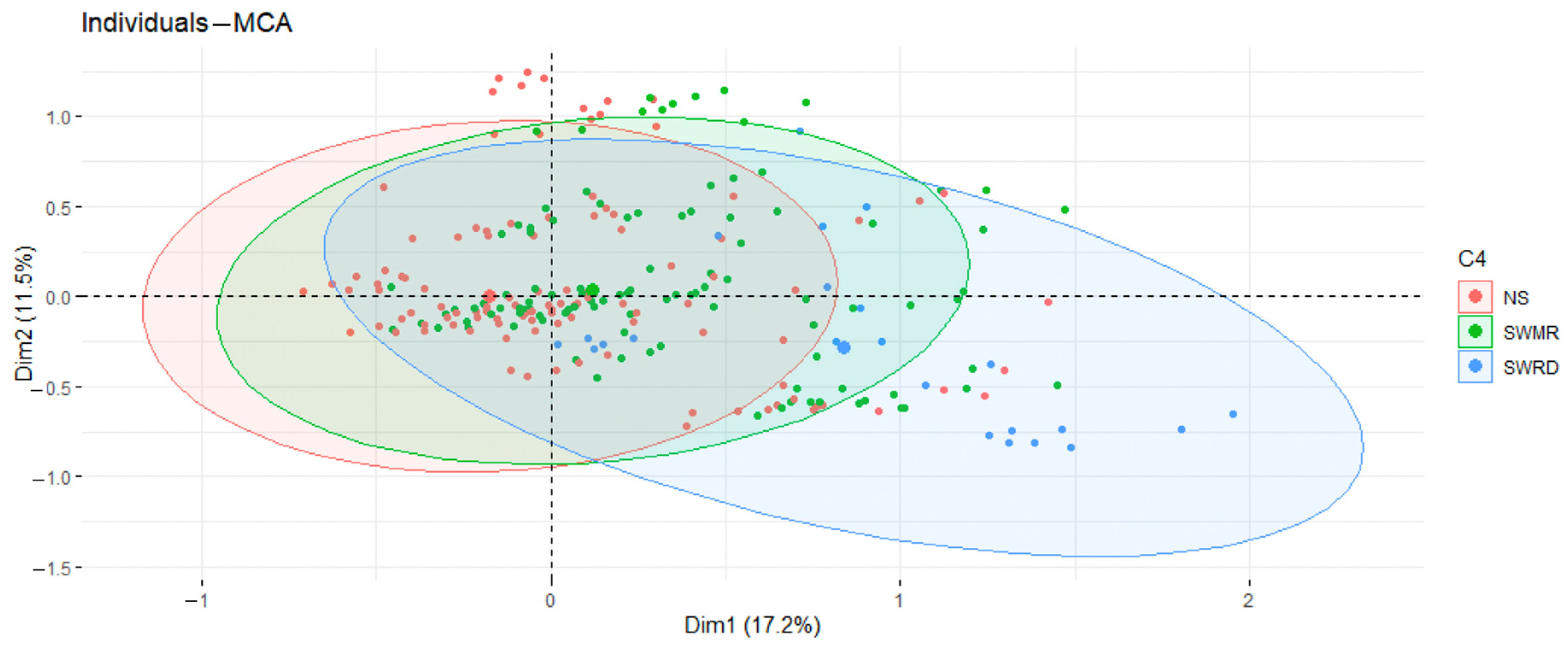
Task: Click the red NS legend swatch
Action: pyautogui.click(x=1474, y=297)
